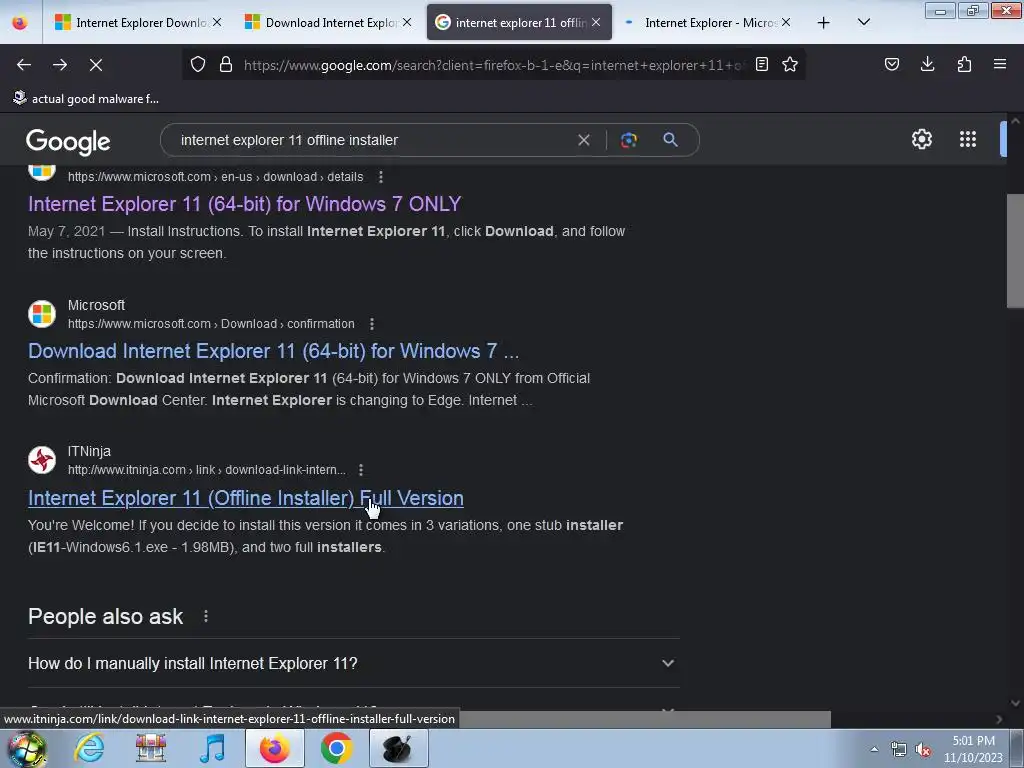The image size is (1024, 768).
Task: Open the taskbar clock and date
Action: [973, 749]
